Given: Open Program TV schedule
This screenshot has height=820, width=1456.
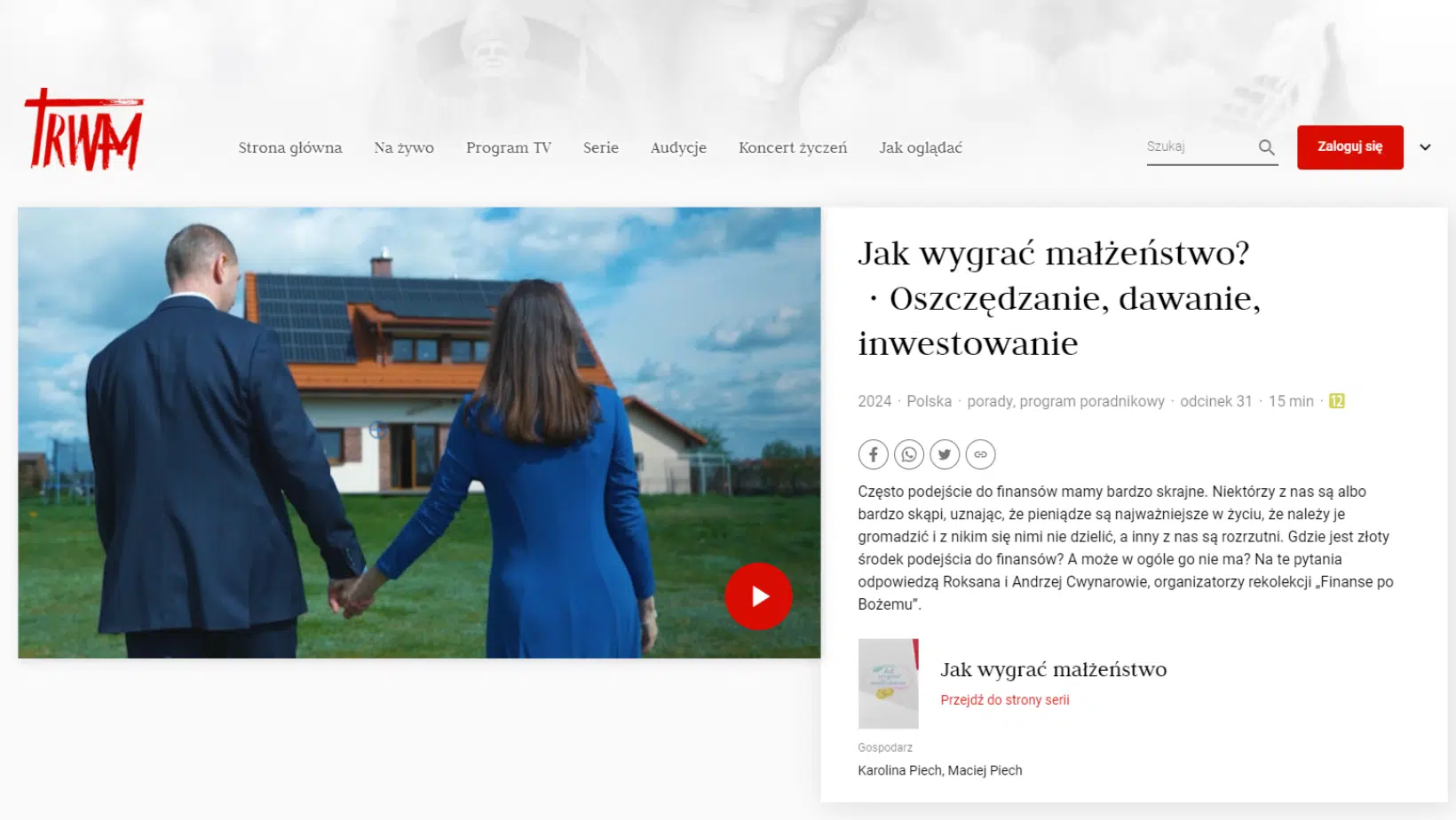Looking at the screenshot, I should click(x=508, y=147).
